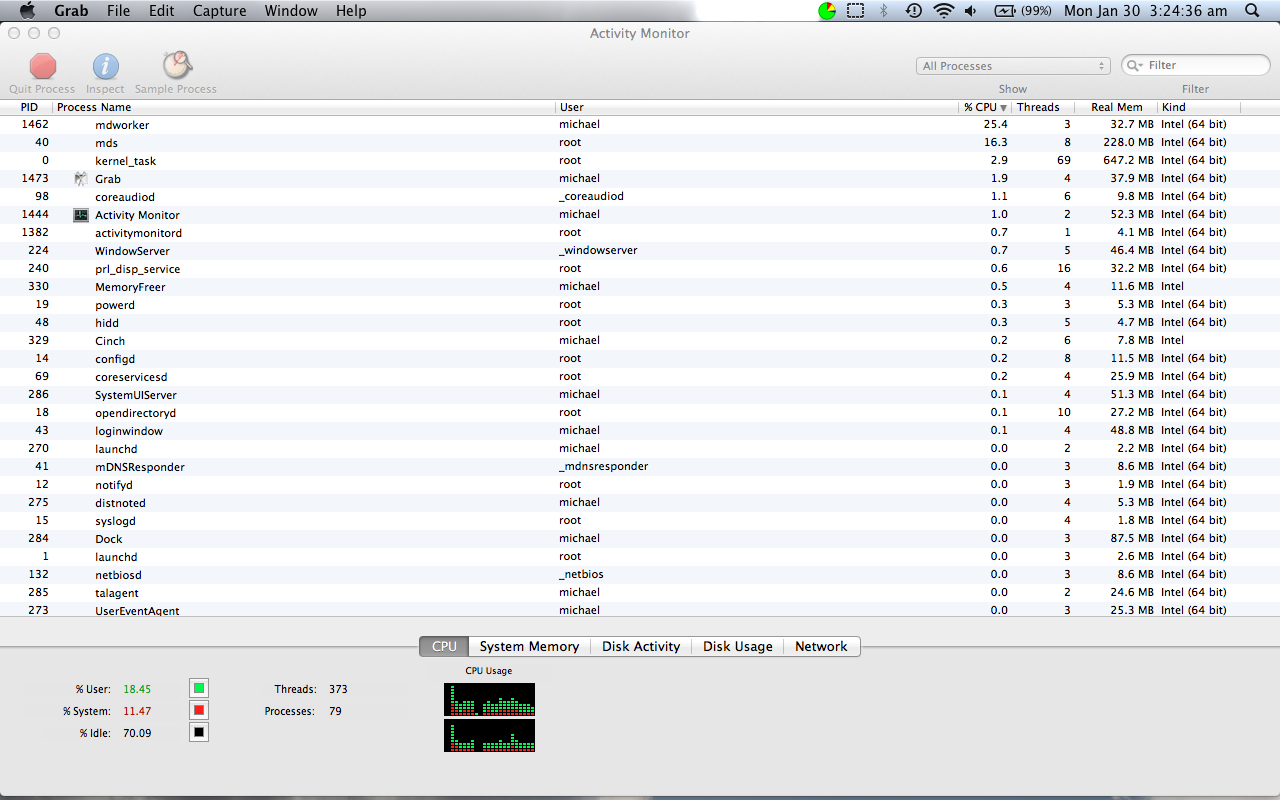Click the volume speaker menu bar icon
Image resolution: width=1280 pixels, height=800 pixels.
(971, 11)
